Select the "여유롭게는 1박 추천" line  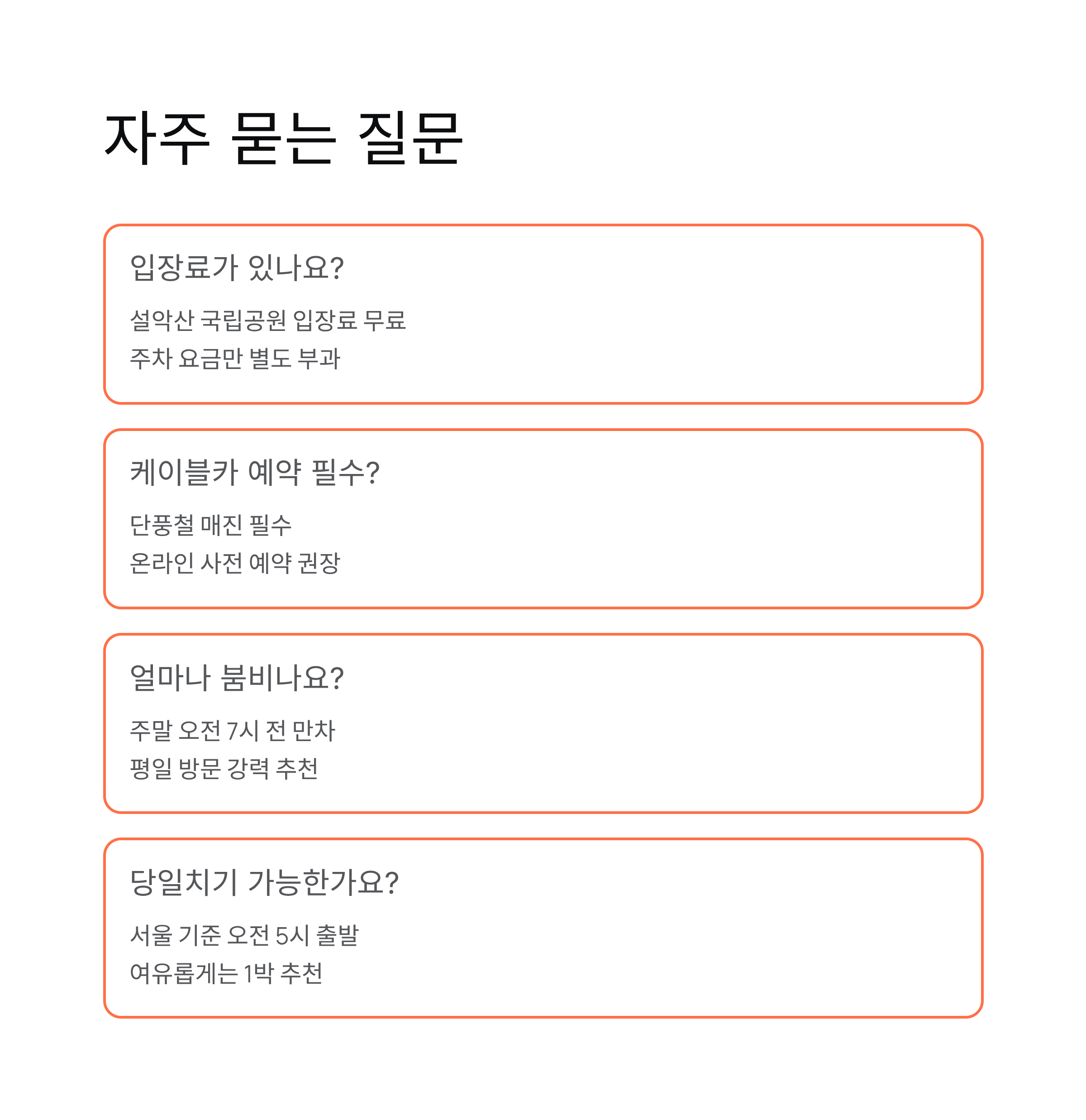click(226, 974)
